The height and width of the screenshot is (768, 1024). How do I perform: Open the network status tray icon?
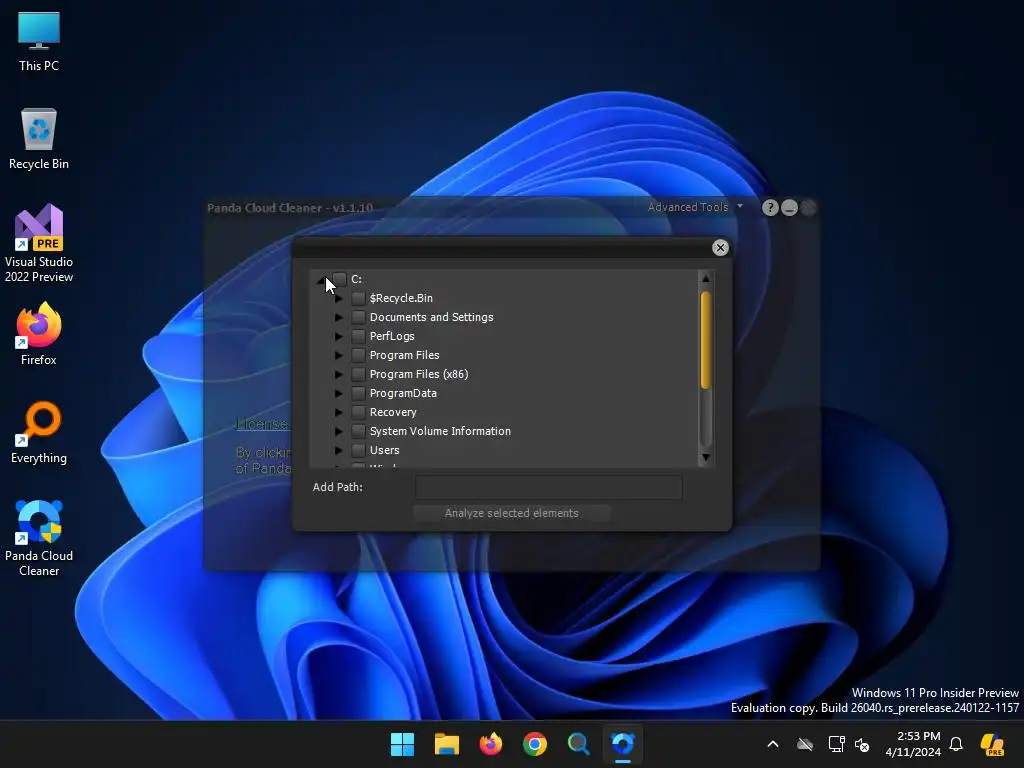[837, 744]
